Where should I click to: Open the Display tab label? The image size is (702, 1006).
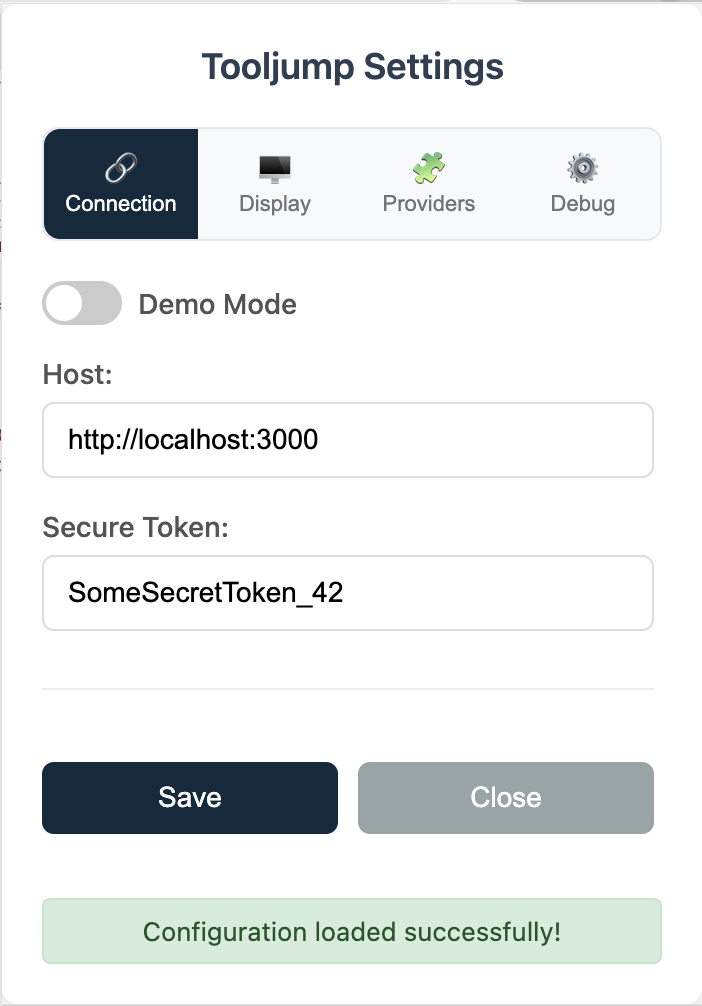275,204
